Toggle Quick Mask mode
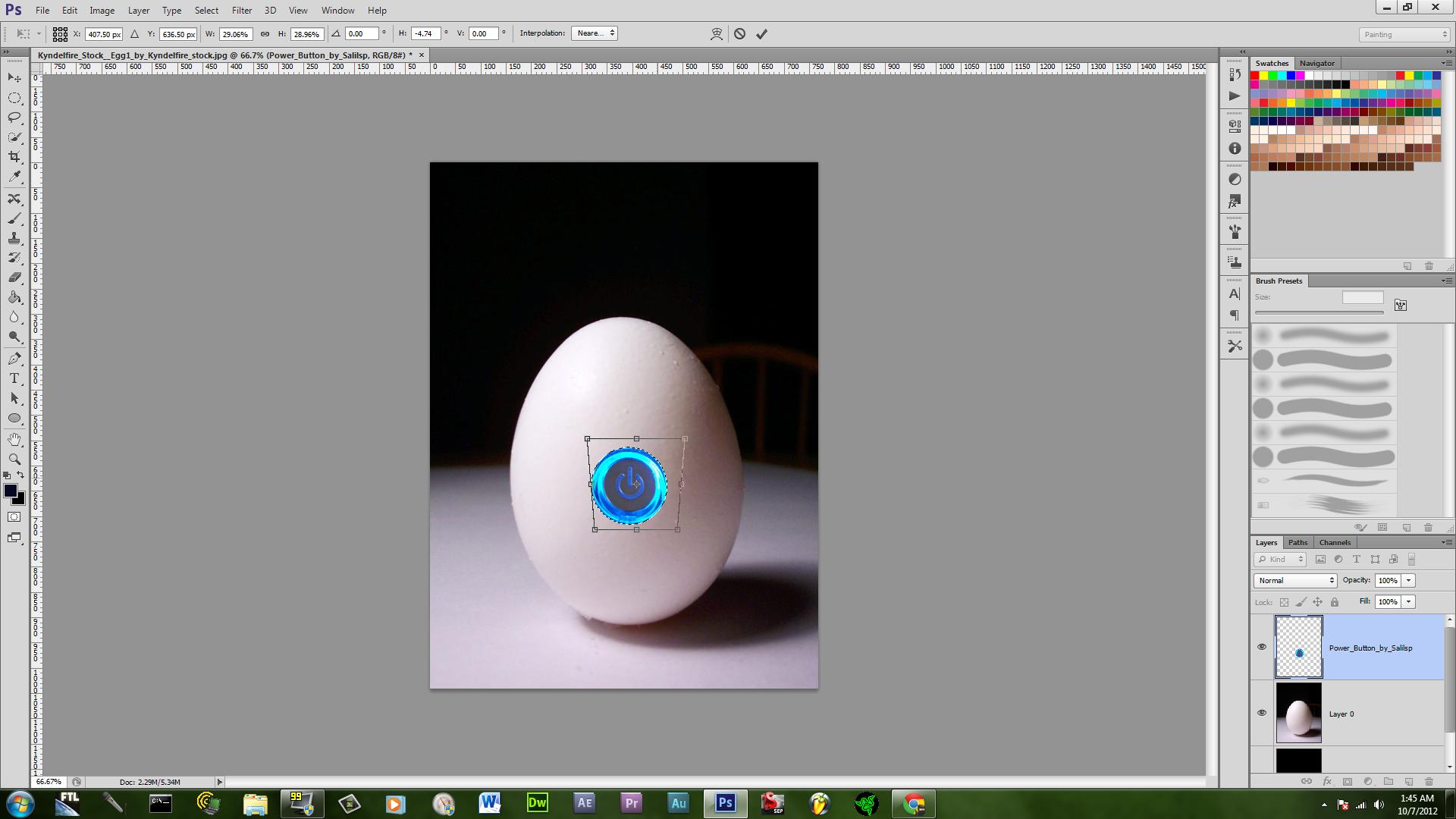Viewport: 1456px width, 819px height. 14,517
